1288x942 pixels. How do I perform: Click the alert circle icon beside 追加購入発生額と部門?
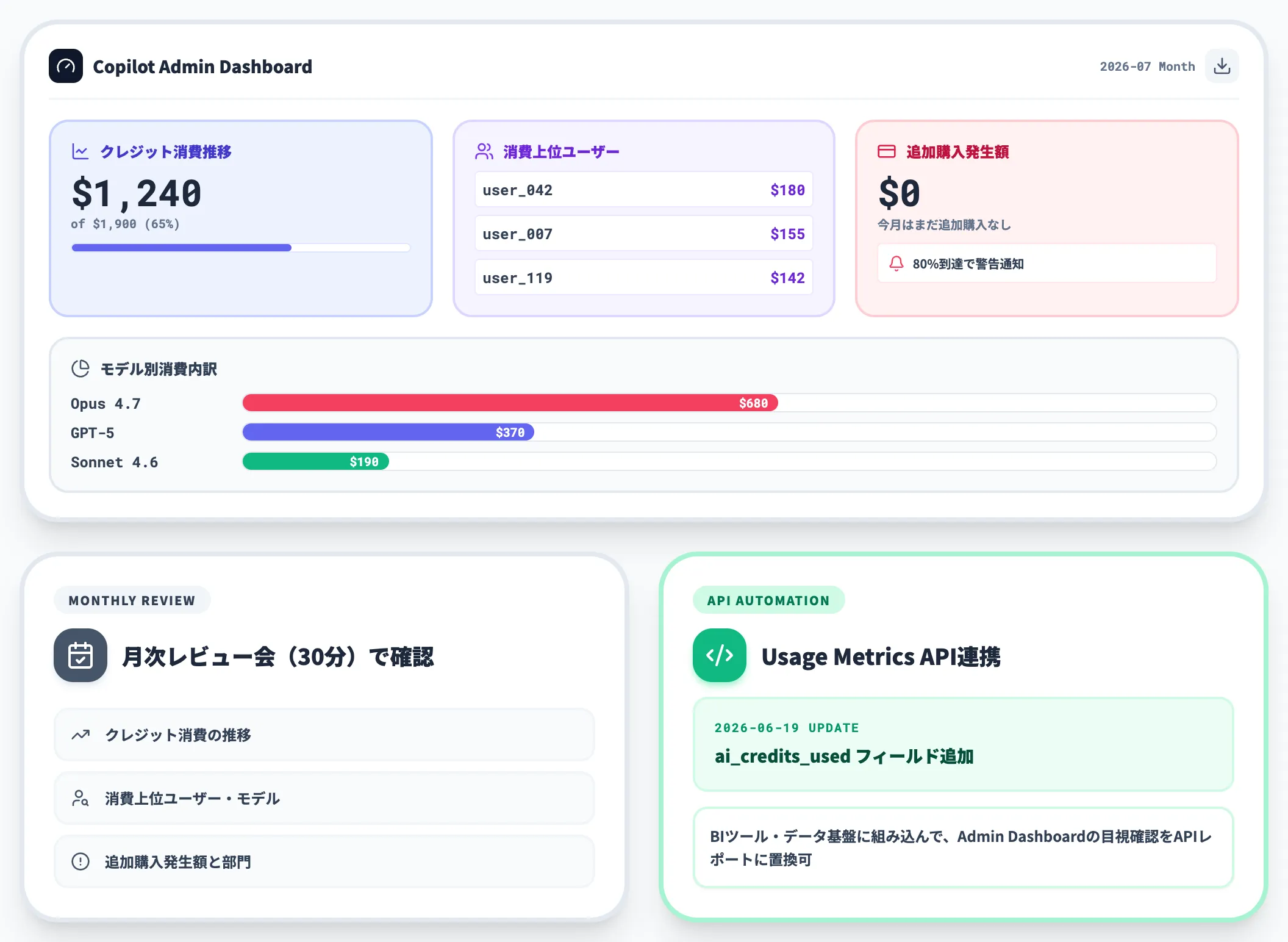click(x=80, y=861)
